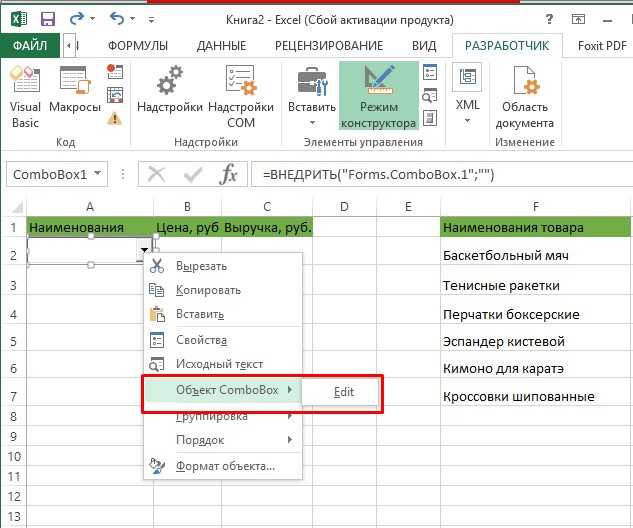Select row 9 header
Screen dimensions: 633x528
(13, 436)
